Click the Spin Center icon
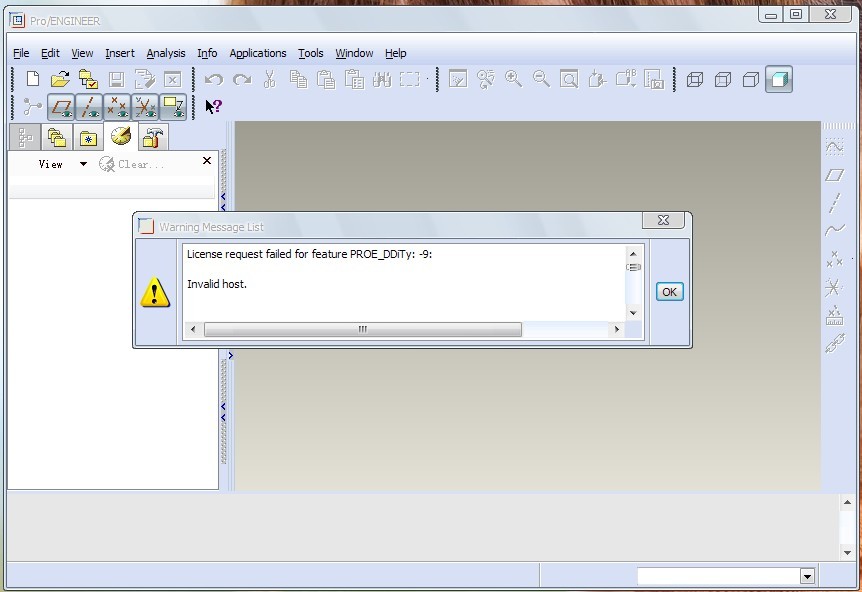The image size is (862, 592). pyautogui.click(x=486, y=79)
